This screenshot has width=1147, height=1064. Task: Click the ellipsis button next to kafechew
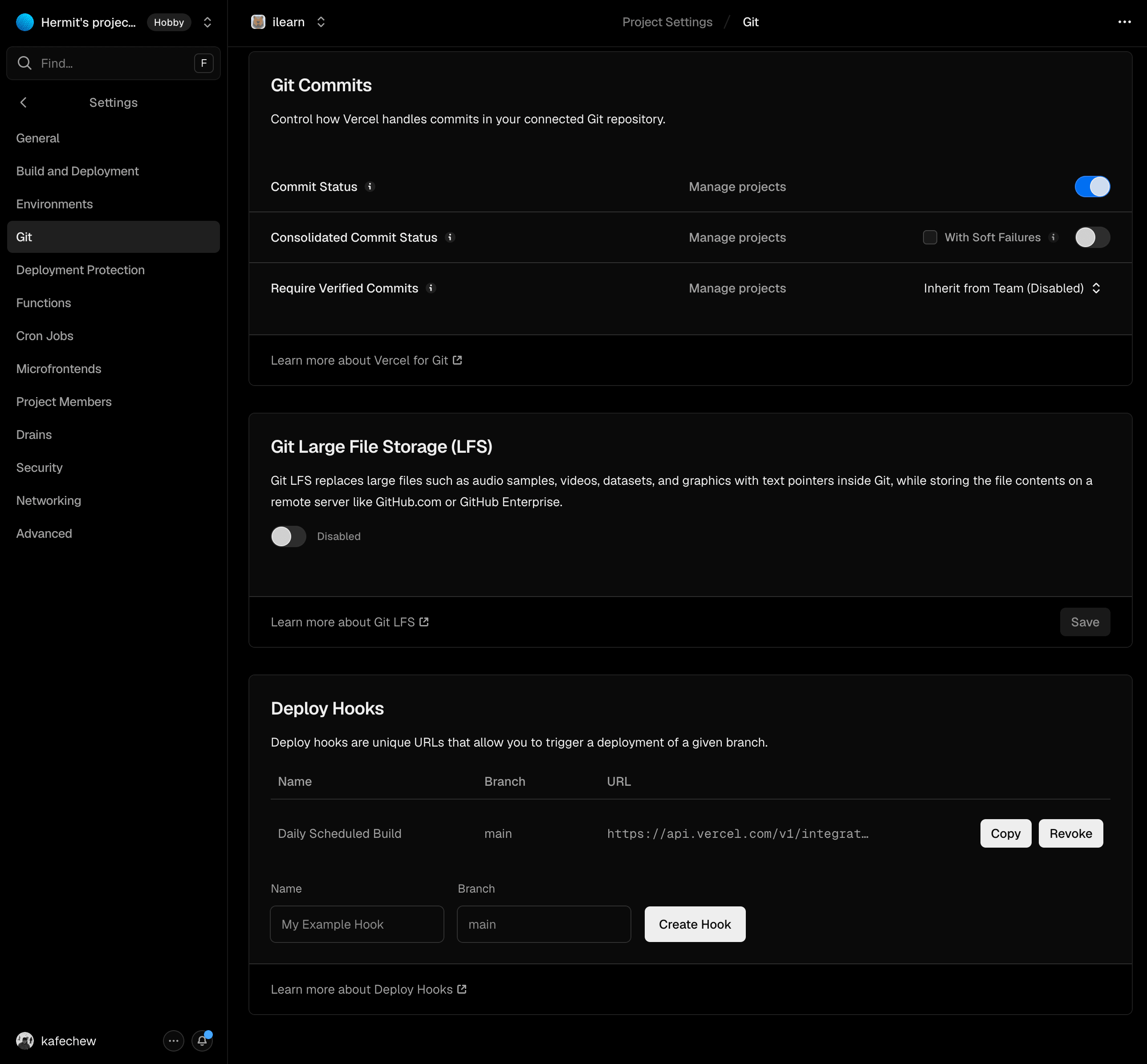pyautogui.click(x=173, y=1040)
